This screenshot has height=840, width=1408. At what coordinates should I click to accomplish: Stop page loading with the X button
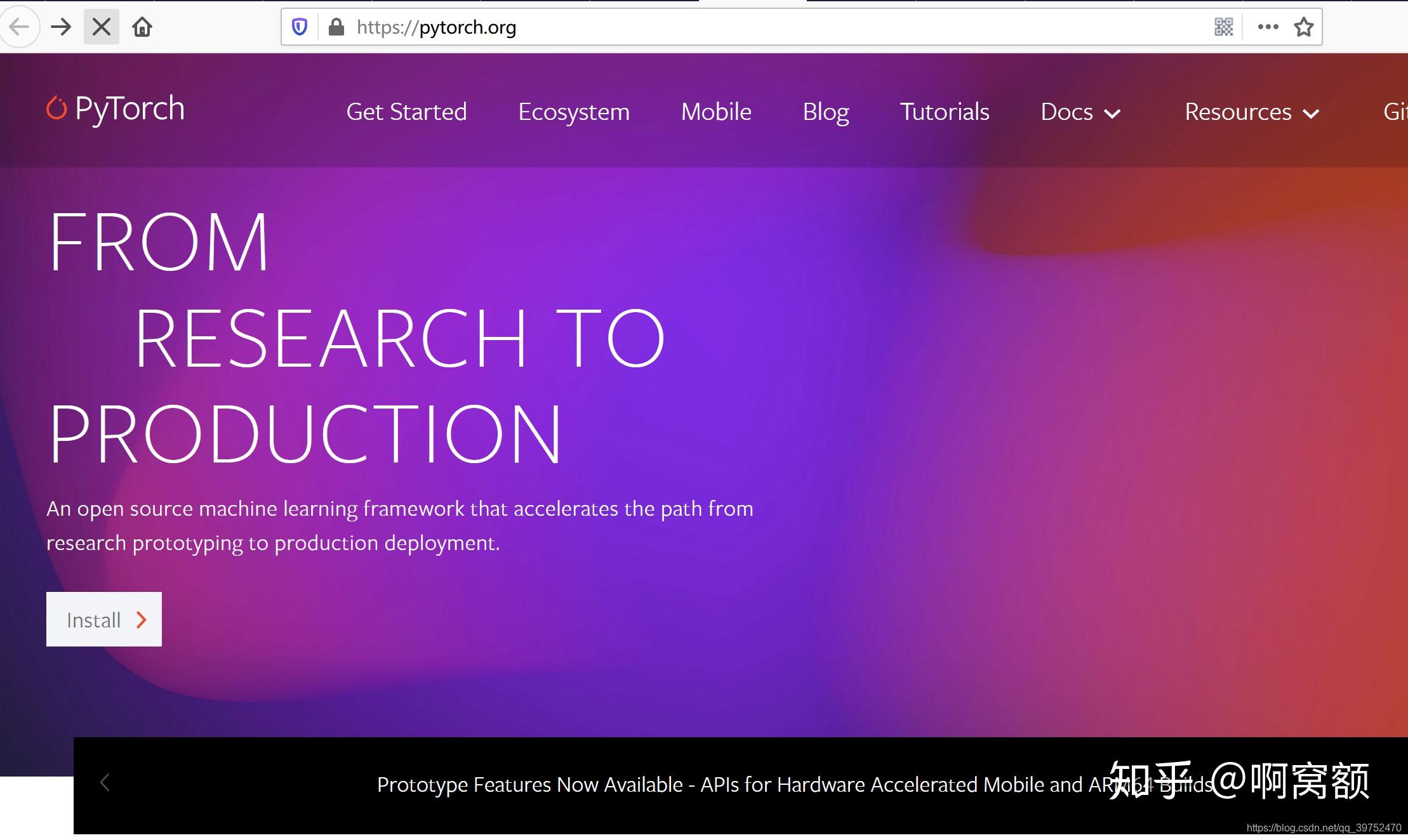(x=102, y=27)
